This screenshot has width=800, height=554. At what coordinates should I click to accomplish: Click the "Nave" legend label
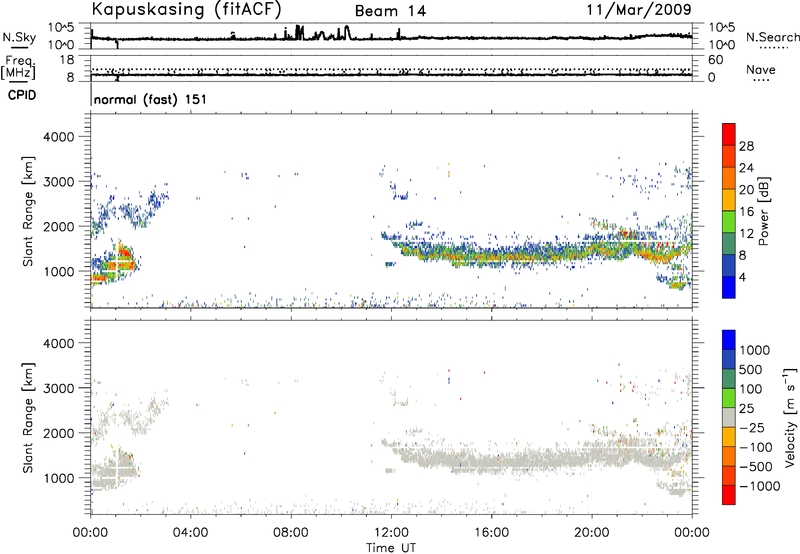761,69
